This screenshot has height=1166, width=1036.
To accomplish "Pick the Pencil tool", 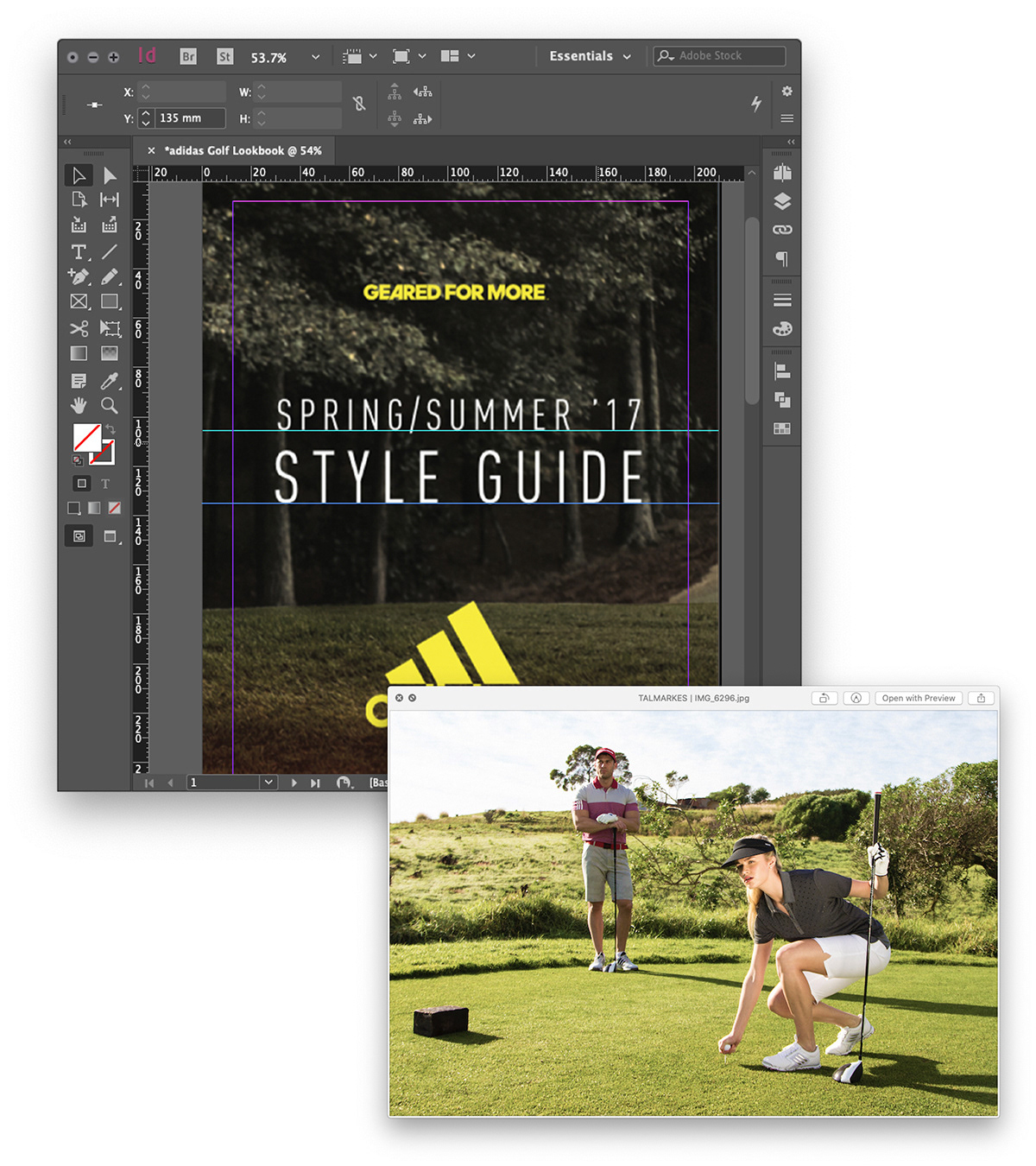I will point(110,276).
